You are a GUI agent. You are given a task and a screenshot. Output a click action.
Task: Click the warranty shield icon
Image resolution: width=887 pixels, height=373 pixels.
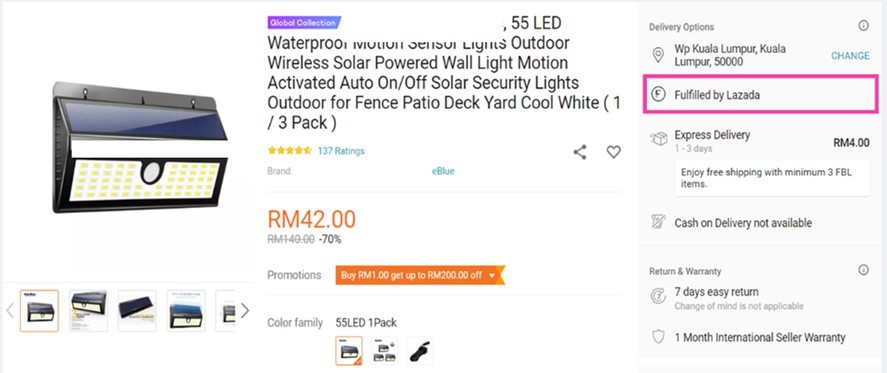pos(658,337)
